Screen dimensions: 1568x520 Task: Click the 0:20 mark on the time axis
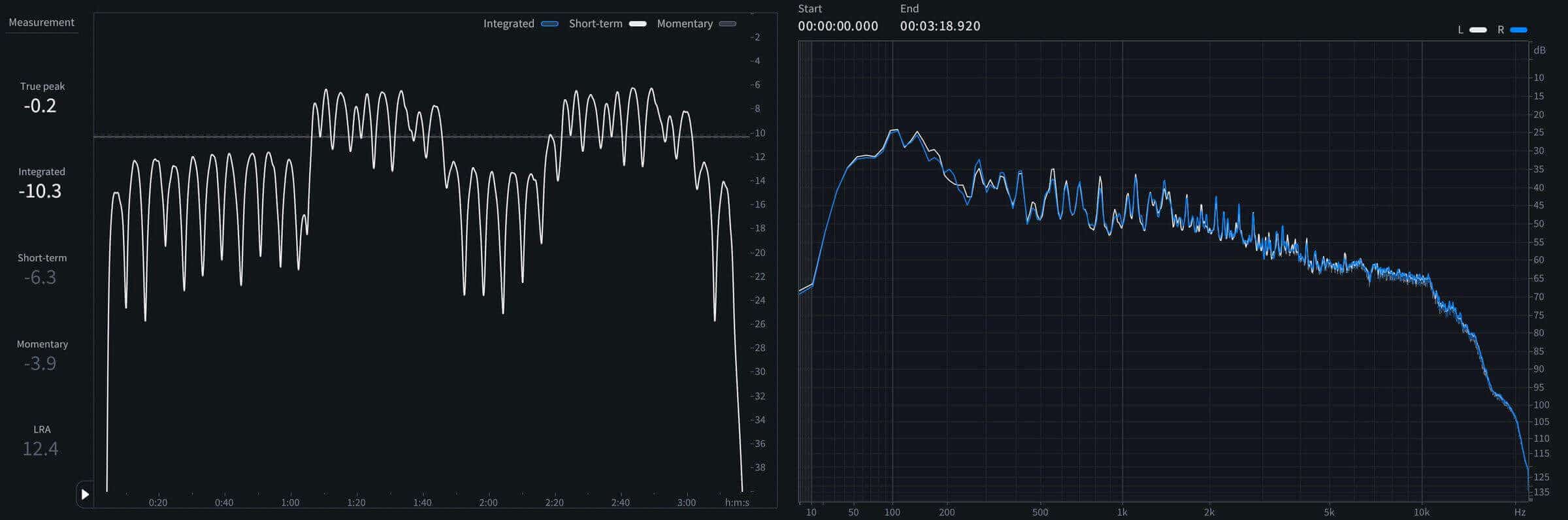click(158, 502)
